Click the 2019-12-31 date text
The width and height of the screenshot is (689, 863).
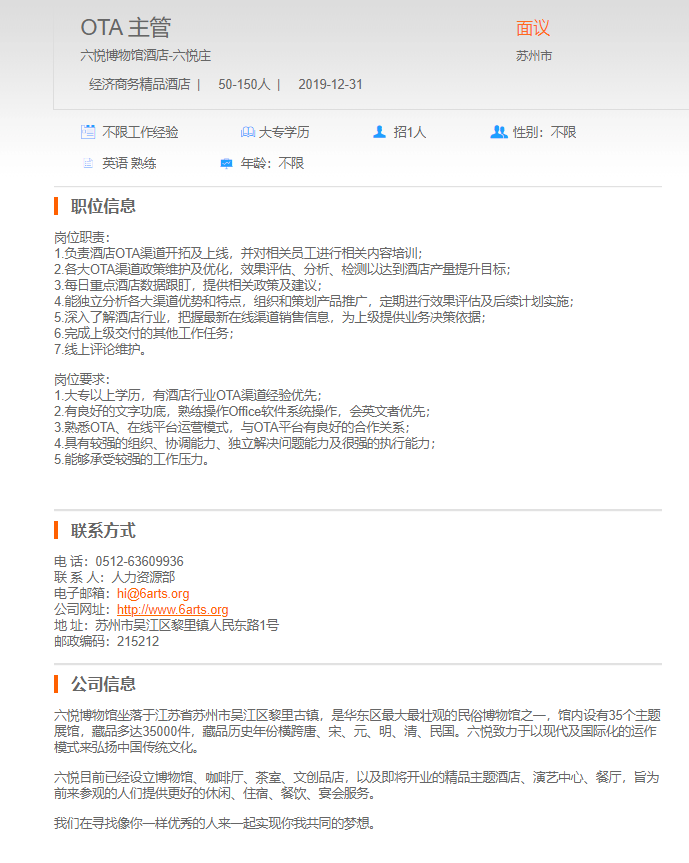[x=330, y=84]
